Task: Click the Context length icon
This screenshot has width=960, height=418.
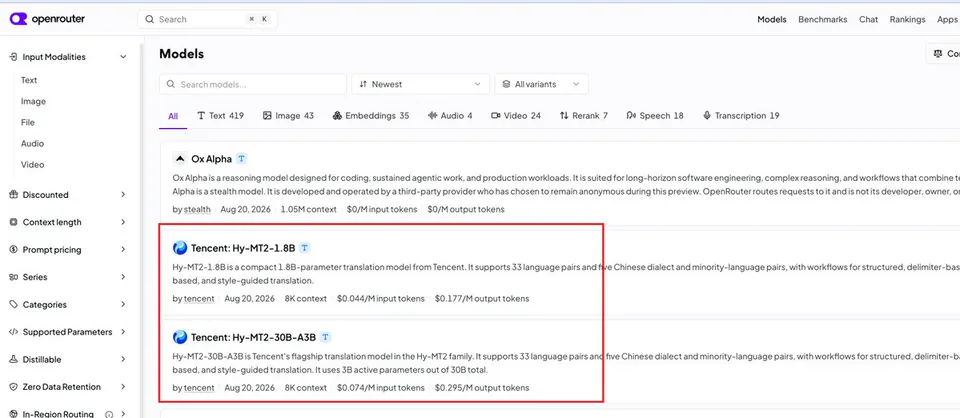Action: click(13, 222)
